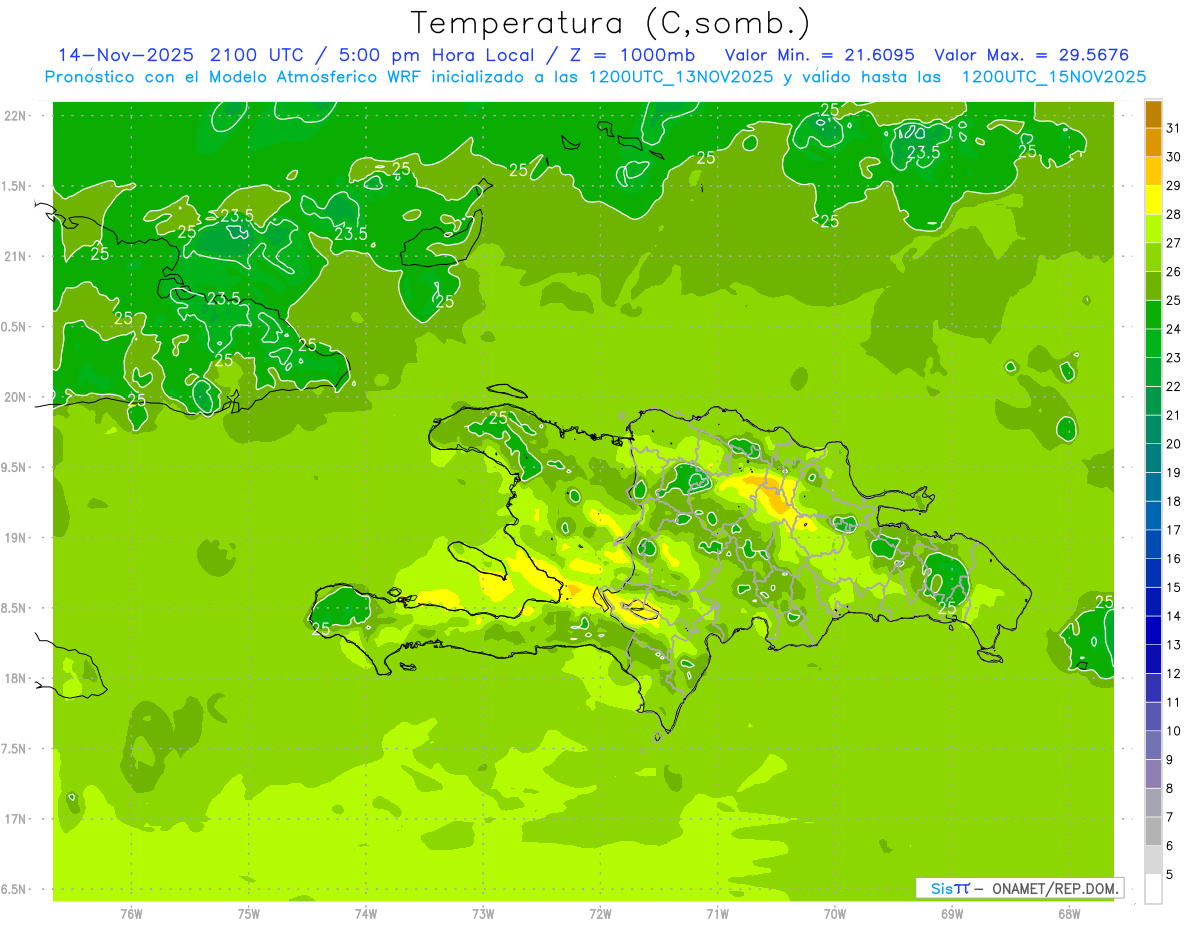Click the '18N' latitude axis label

pos(16,678)
